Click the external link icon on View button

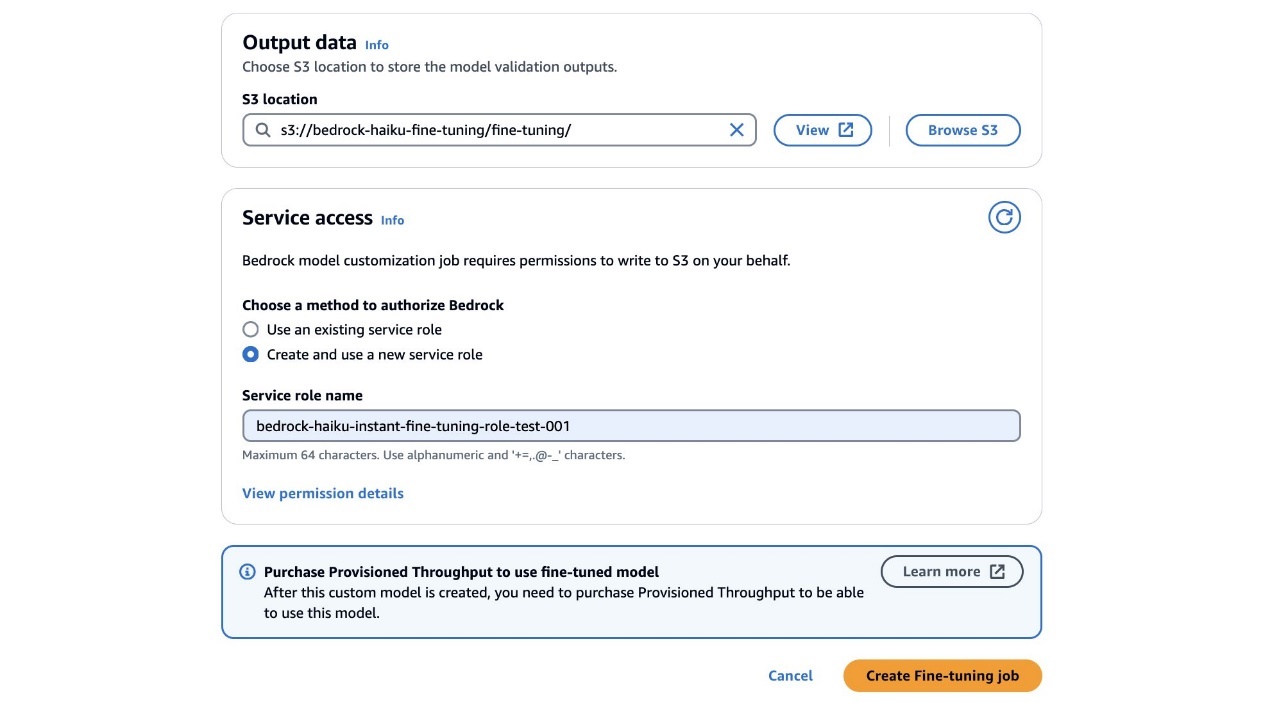[x=846, y=130]
